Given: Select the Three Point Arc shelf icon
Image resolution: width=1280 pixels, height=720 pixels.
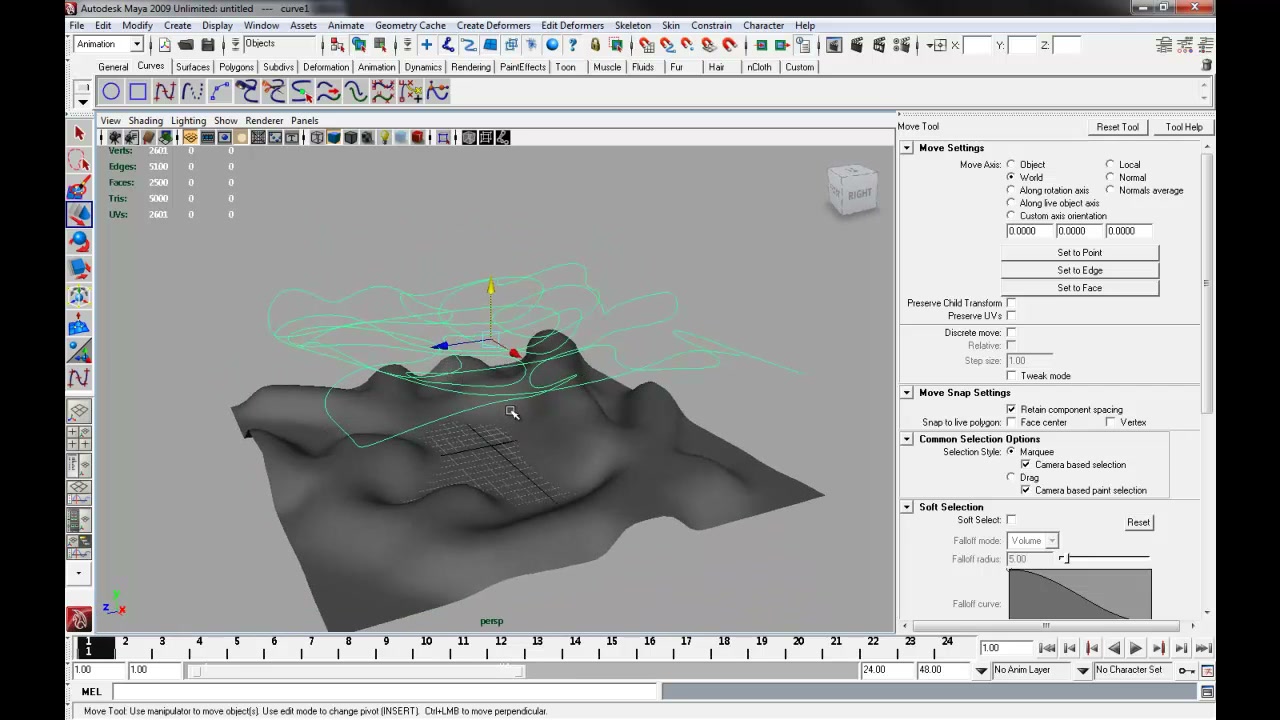Looking at the screenshot, I should coord(219,92).
